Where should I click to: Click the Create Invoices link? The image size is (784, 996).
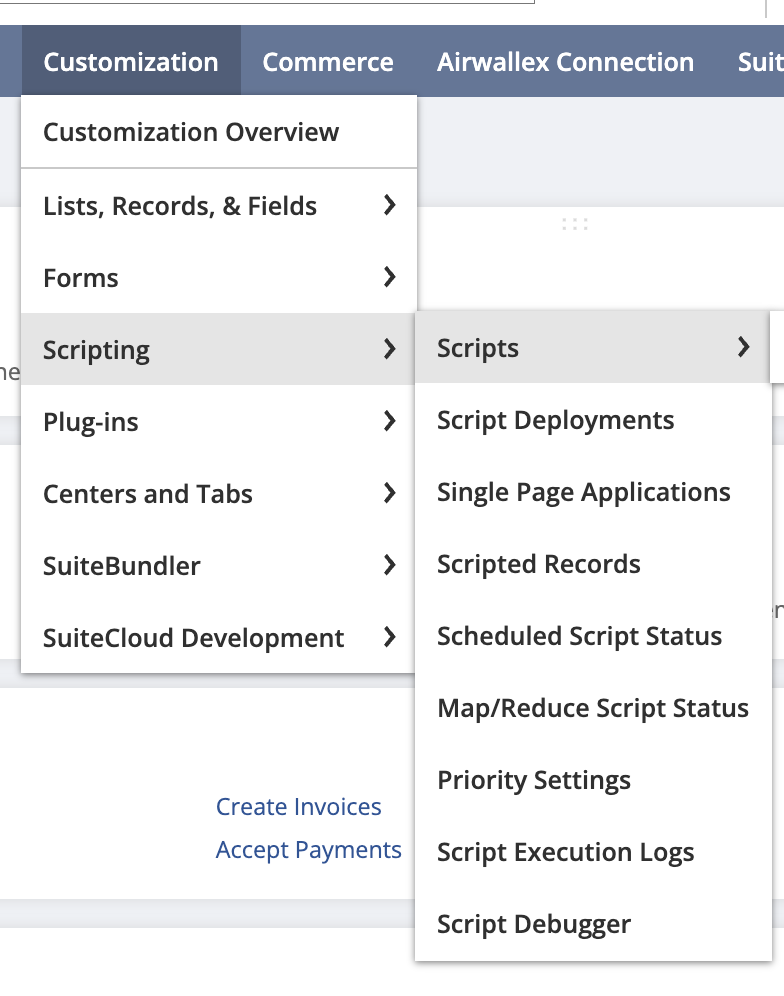[298, 807]
